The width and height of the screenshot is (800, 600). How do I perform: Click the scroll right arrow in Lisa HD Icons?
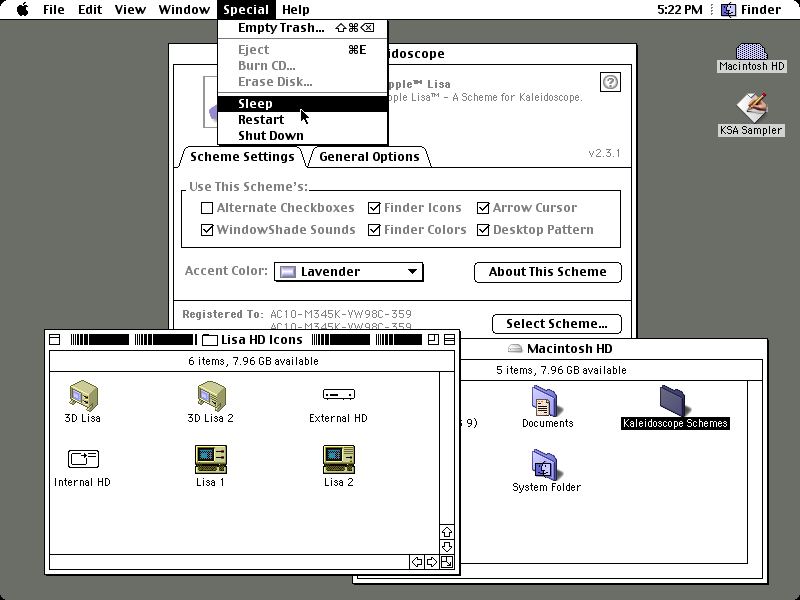(432, 562)
